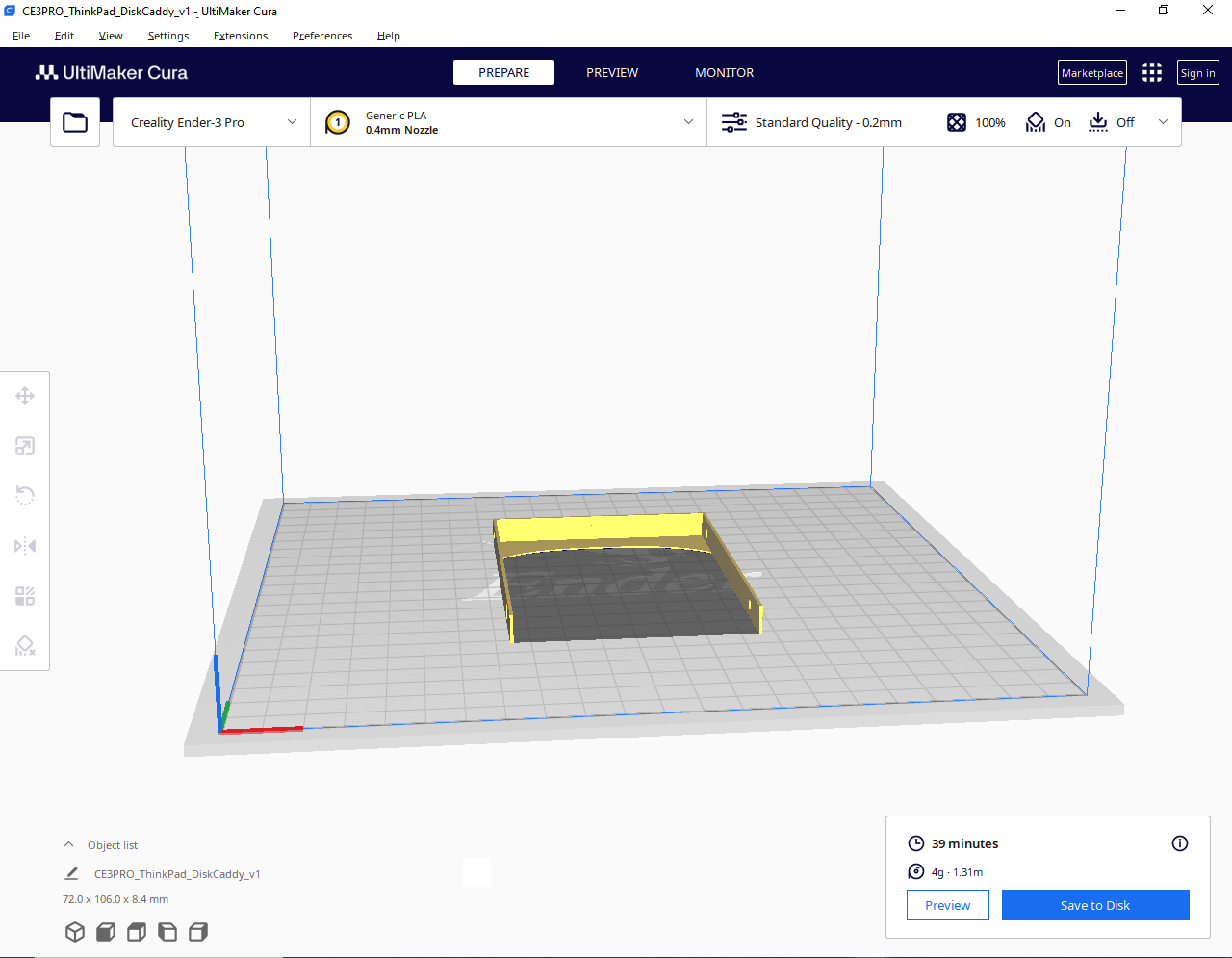
Task: Switch to the 3D view cube icon
Action: [75, 932]
